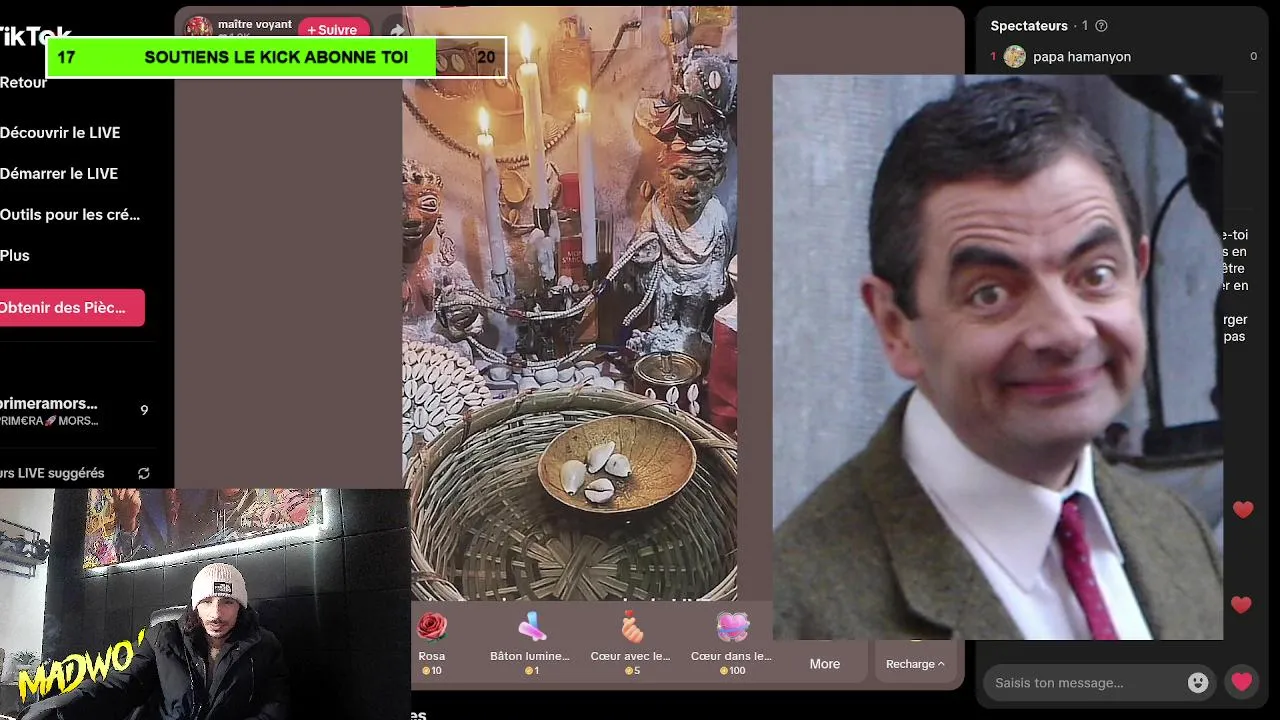
Task: Click SOUTIENS LE KICK ABONNE TOI banner
Action: 276,57
